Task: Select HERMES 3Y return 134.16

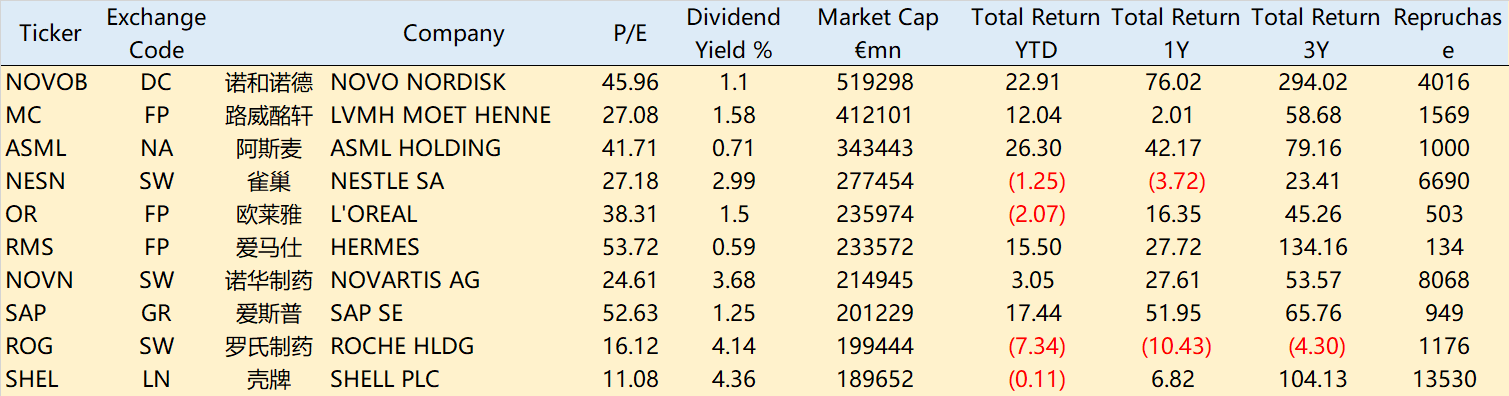Action: [x=1315, y=247]
